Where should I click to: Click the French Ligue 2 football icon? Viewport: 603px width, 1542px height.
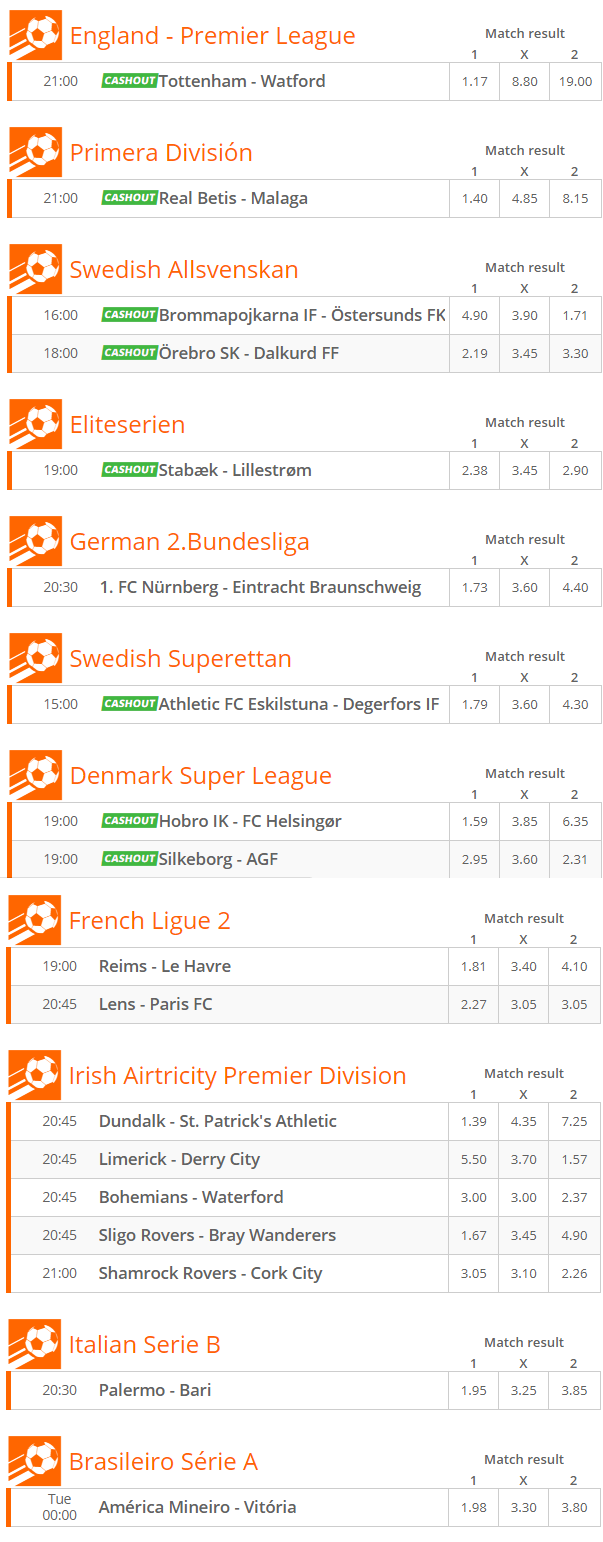click(35, 920)
